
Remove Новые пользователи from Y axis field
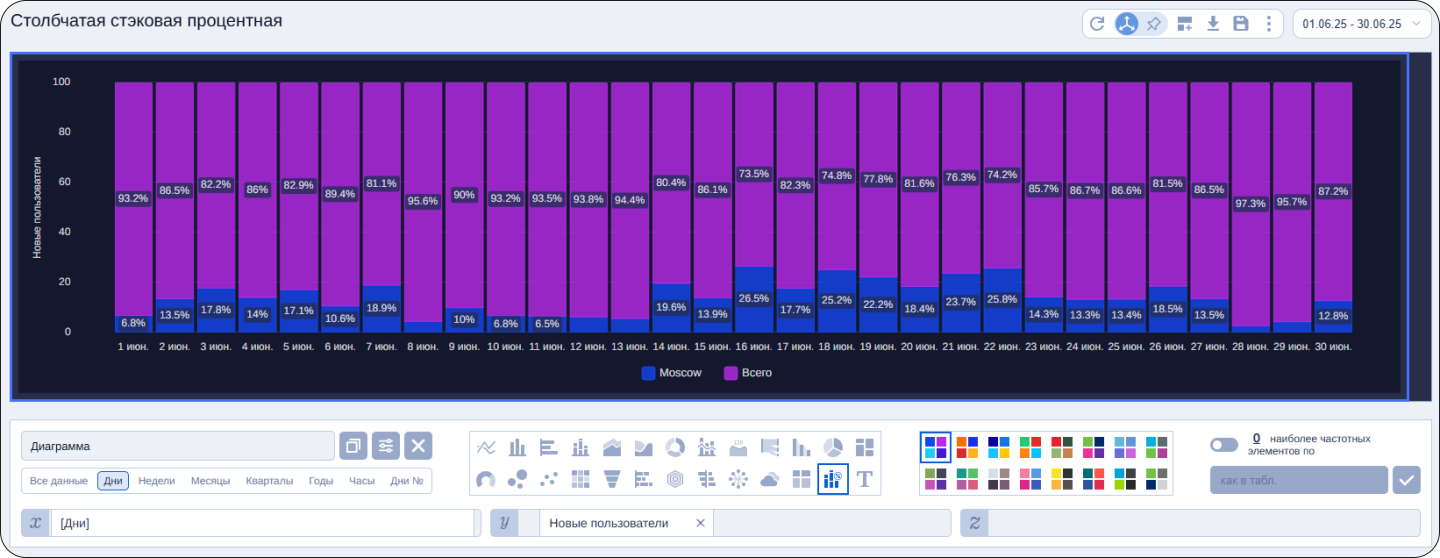coord(700,523)
